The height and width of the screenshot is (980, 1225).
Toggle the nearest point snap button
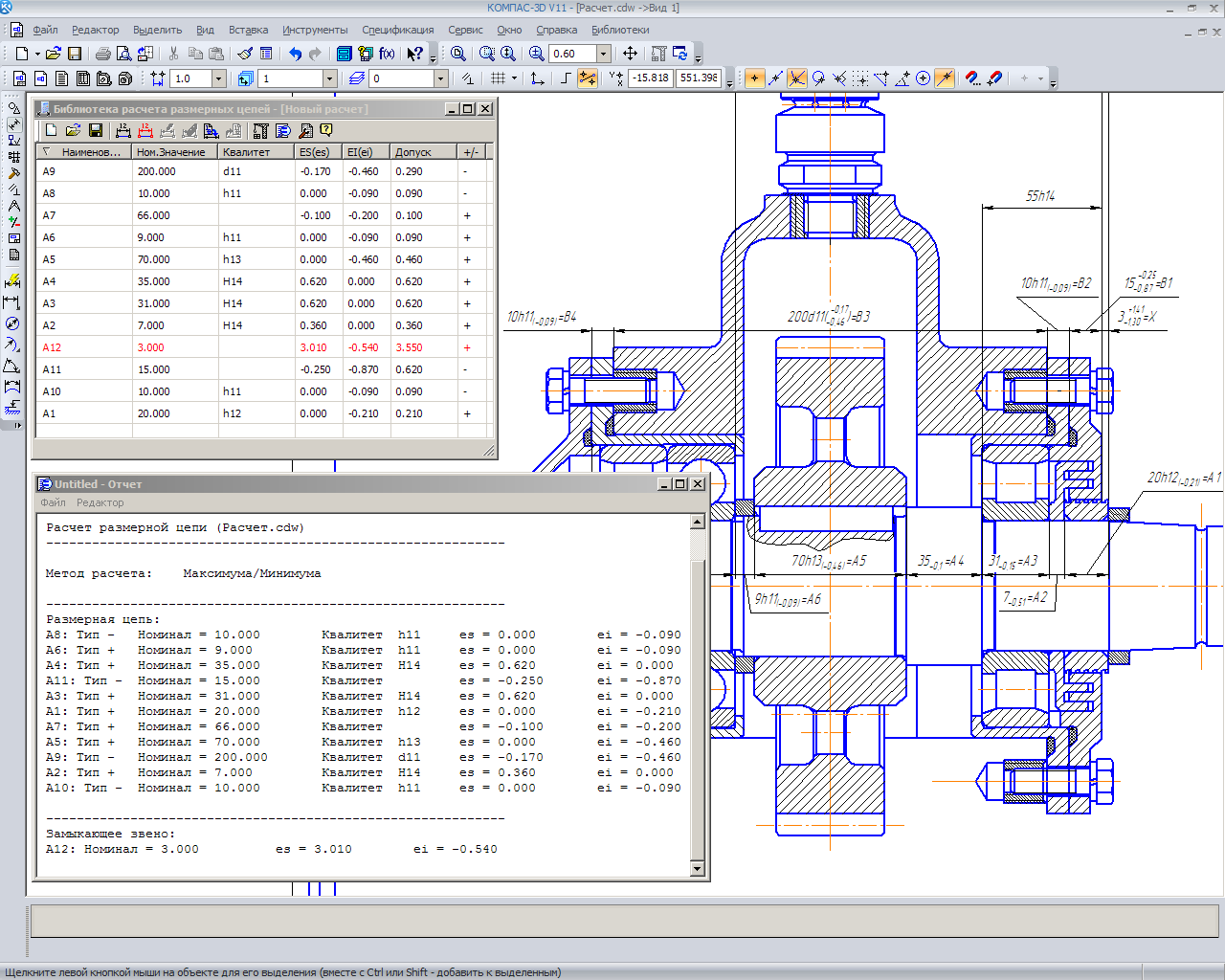click(755, 78)
